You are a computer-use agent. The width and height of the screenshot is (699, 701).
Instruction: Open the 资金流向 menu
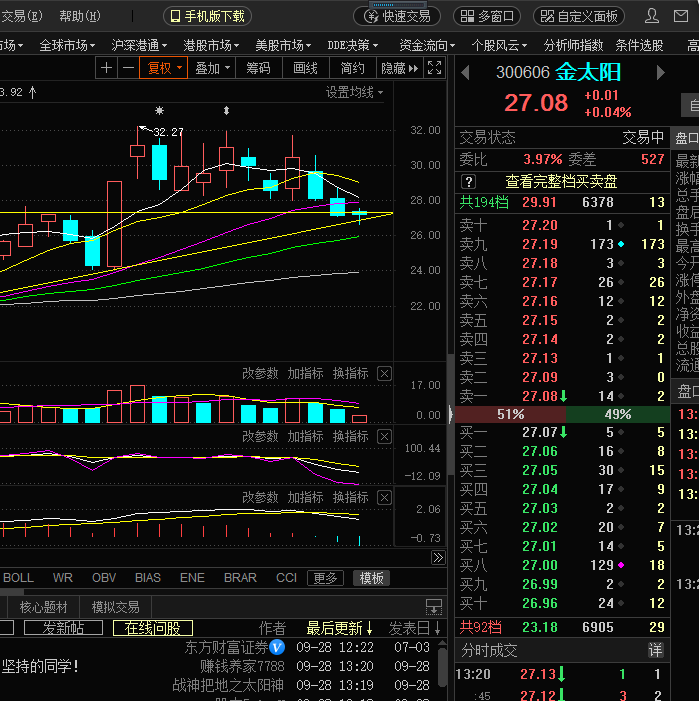click(427, 45)
